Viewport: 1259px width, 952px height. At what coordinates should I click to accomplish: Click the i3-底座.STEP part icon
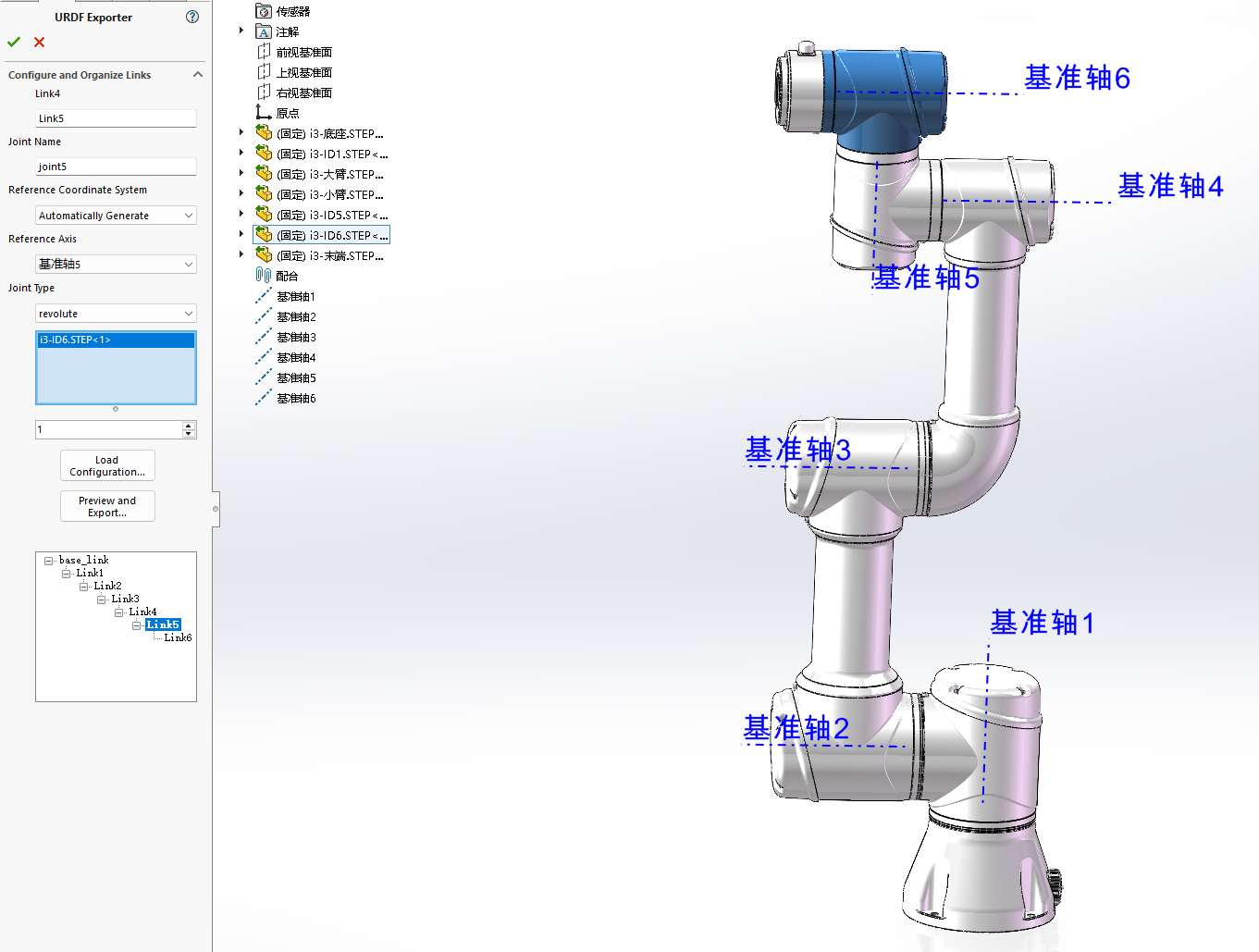point(264,133)
